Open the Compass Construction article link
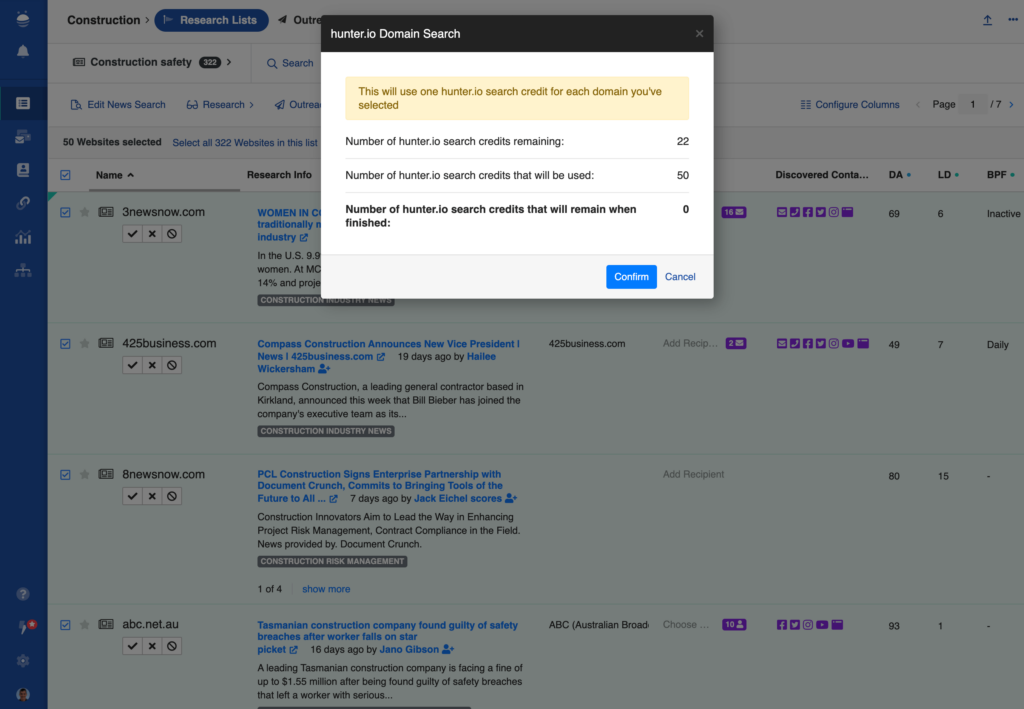 [388, 350]
